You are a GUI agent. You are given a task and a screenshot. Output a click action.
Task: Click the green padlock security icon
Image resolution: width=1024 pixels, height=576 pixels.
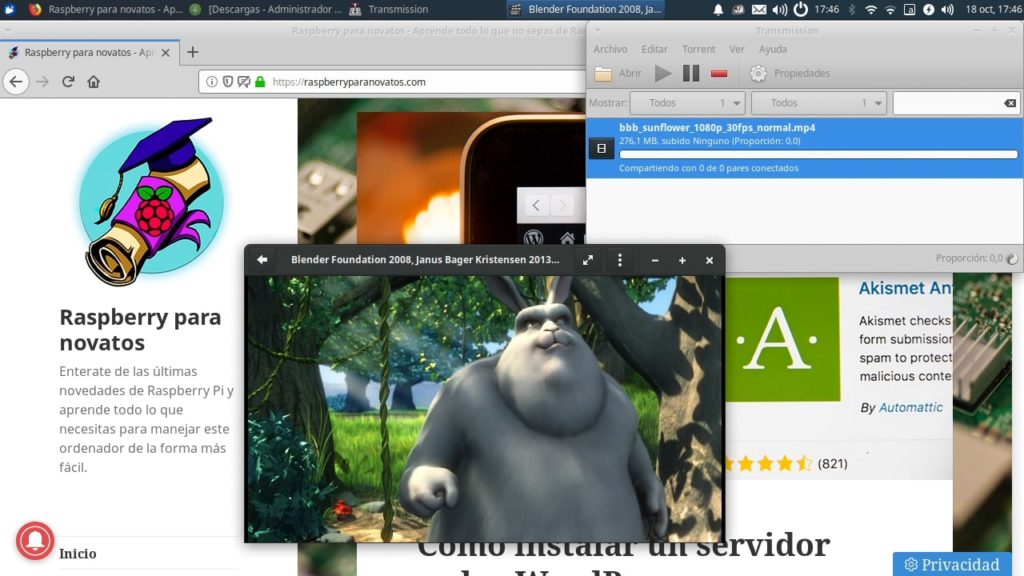tap(260, 82)
